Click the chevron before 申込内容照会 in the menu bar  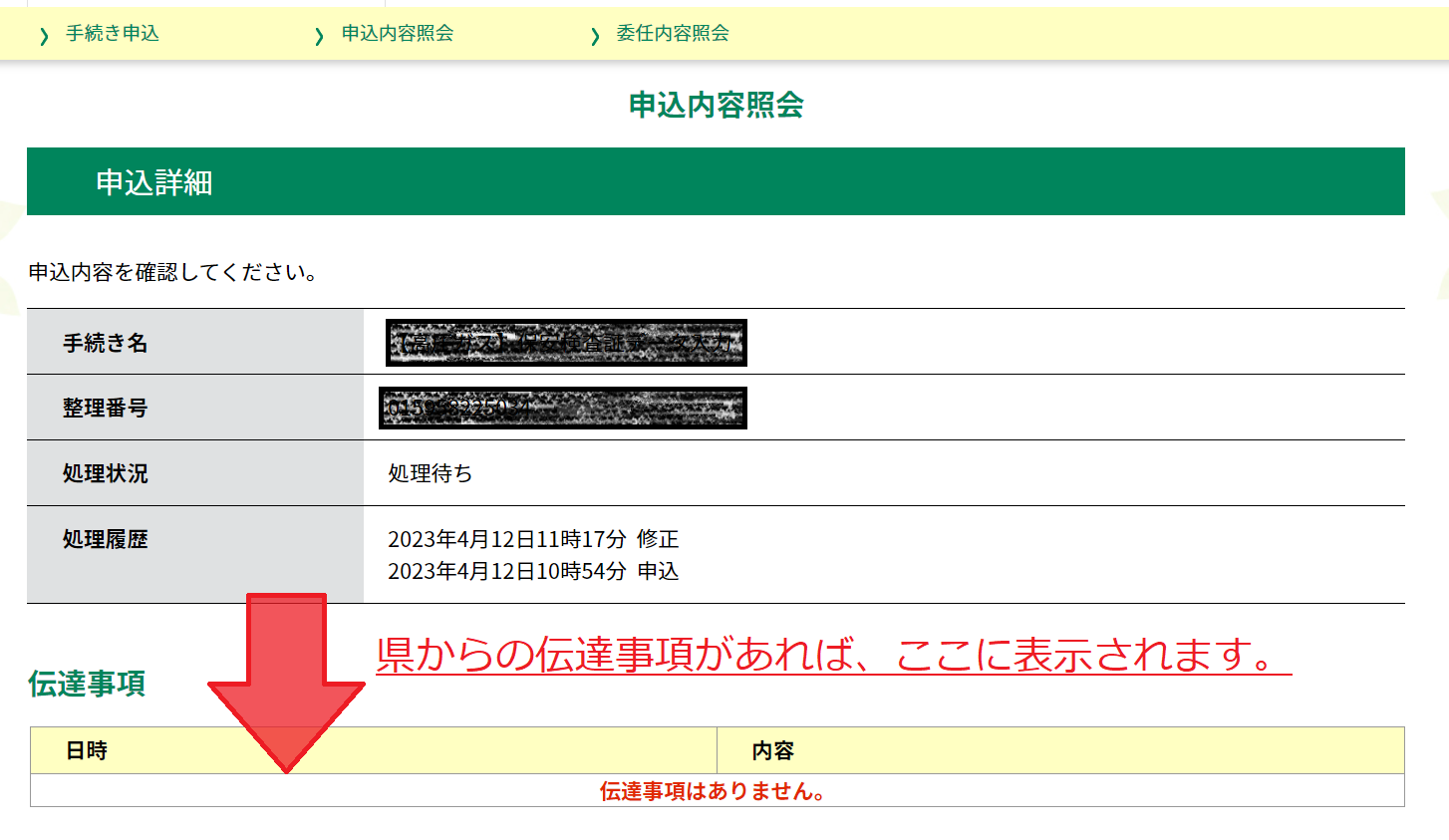coord(319,37)
